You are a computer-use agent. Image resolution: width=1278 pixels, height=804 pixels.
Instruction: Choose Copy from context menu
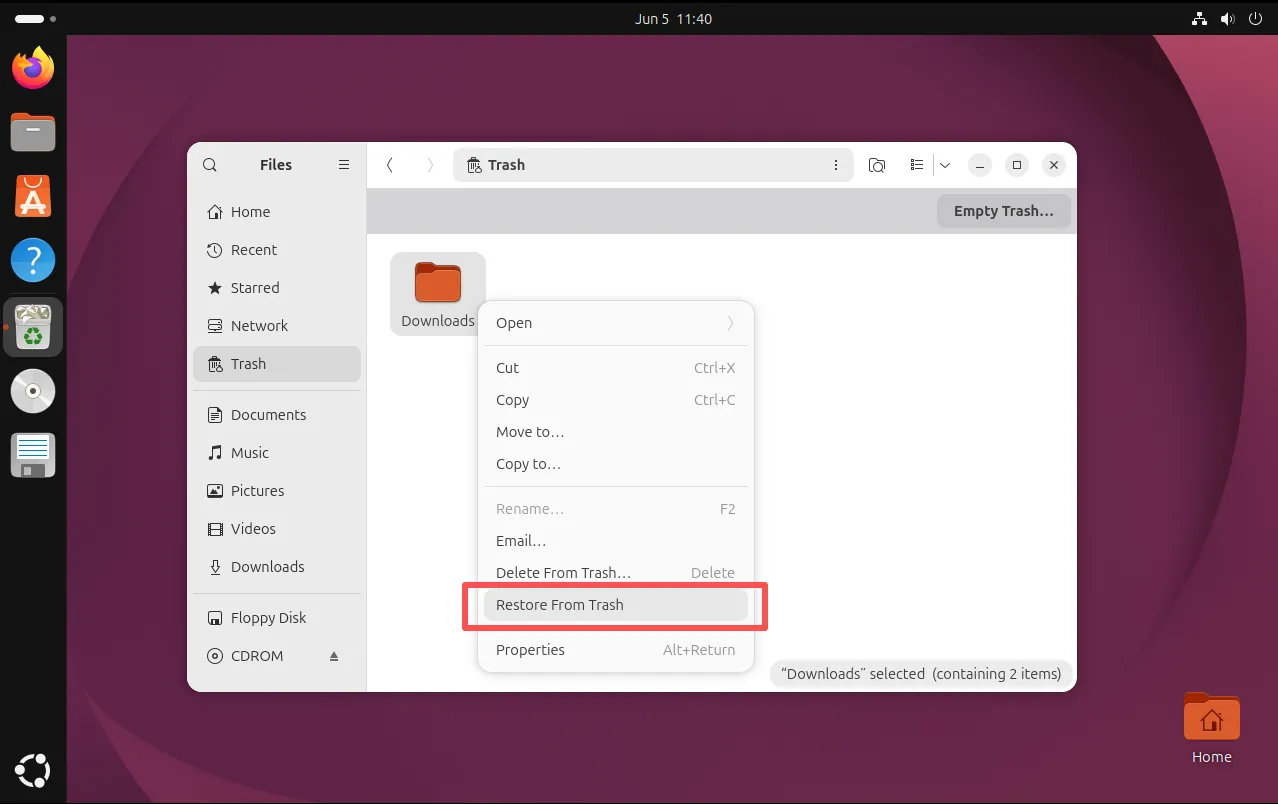(x=615, y=400)
